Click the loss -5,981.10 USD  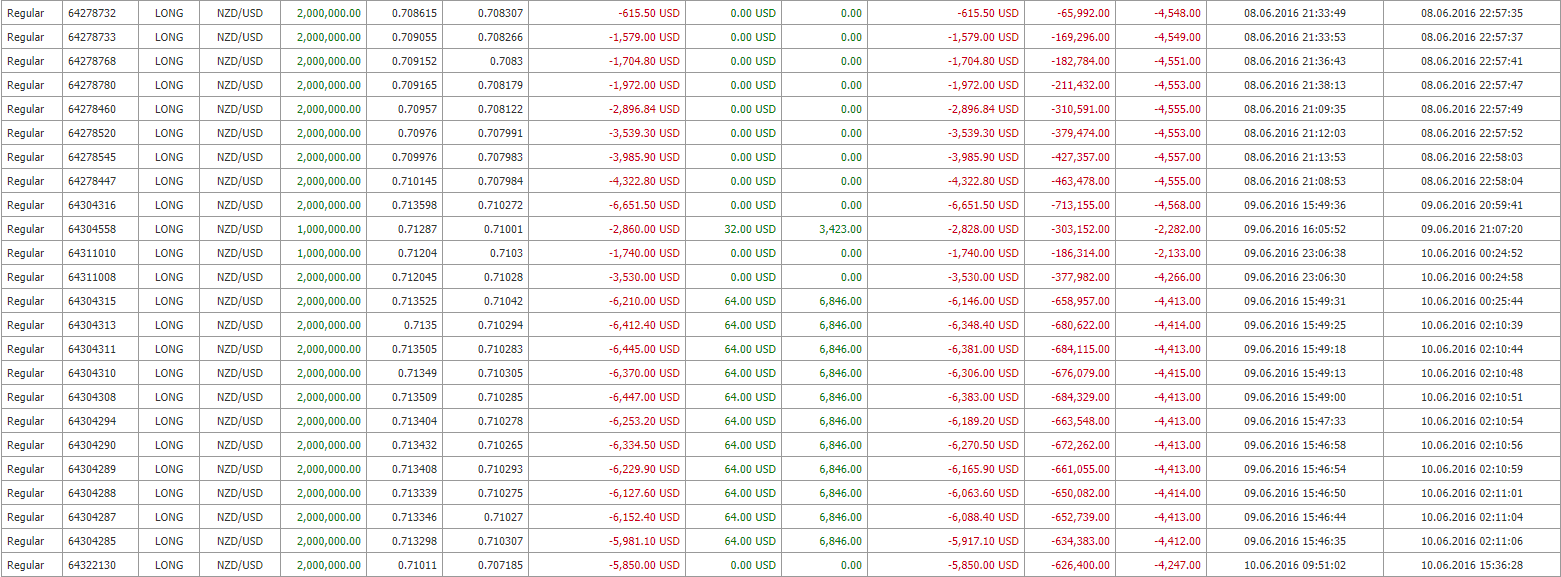click(644, 541)
